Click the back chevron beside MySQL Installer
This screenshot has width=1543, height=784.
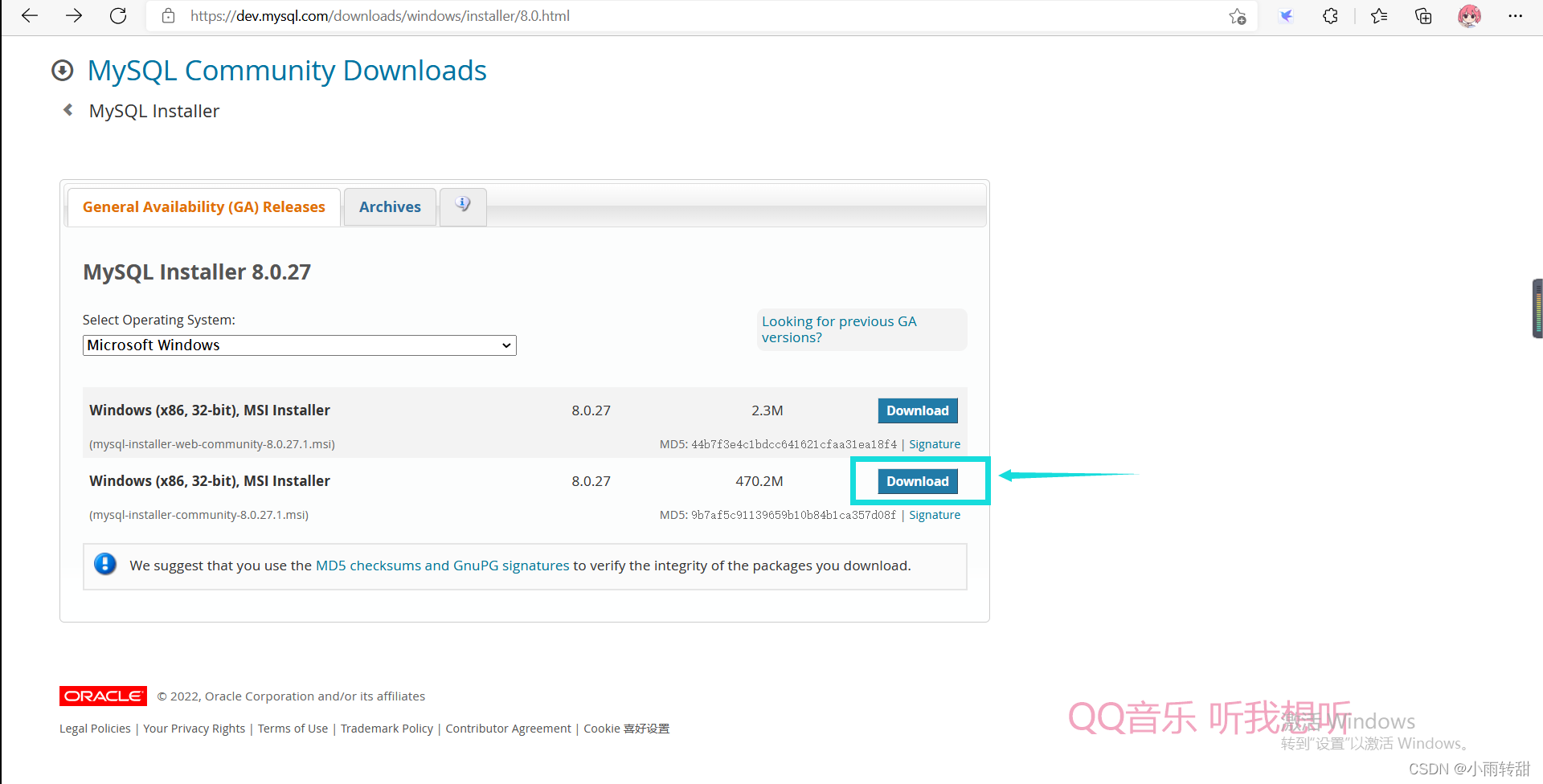point(68,110)
